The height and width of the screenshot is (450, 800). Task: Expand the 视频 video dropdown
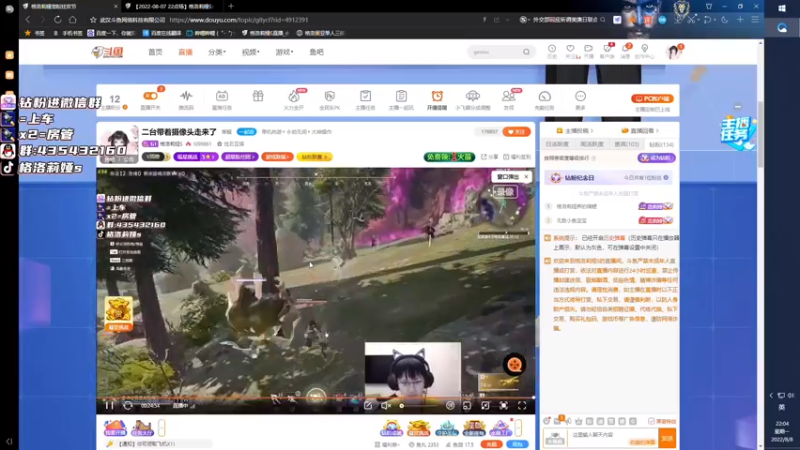tap(251, 52)
